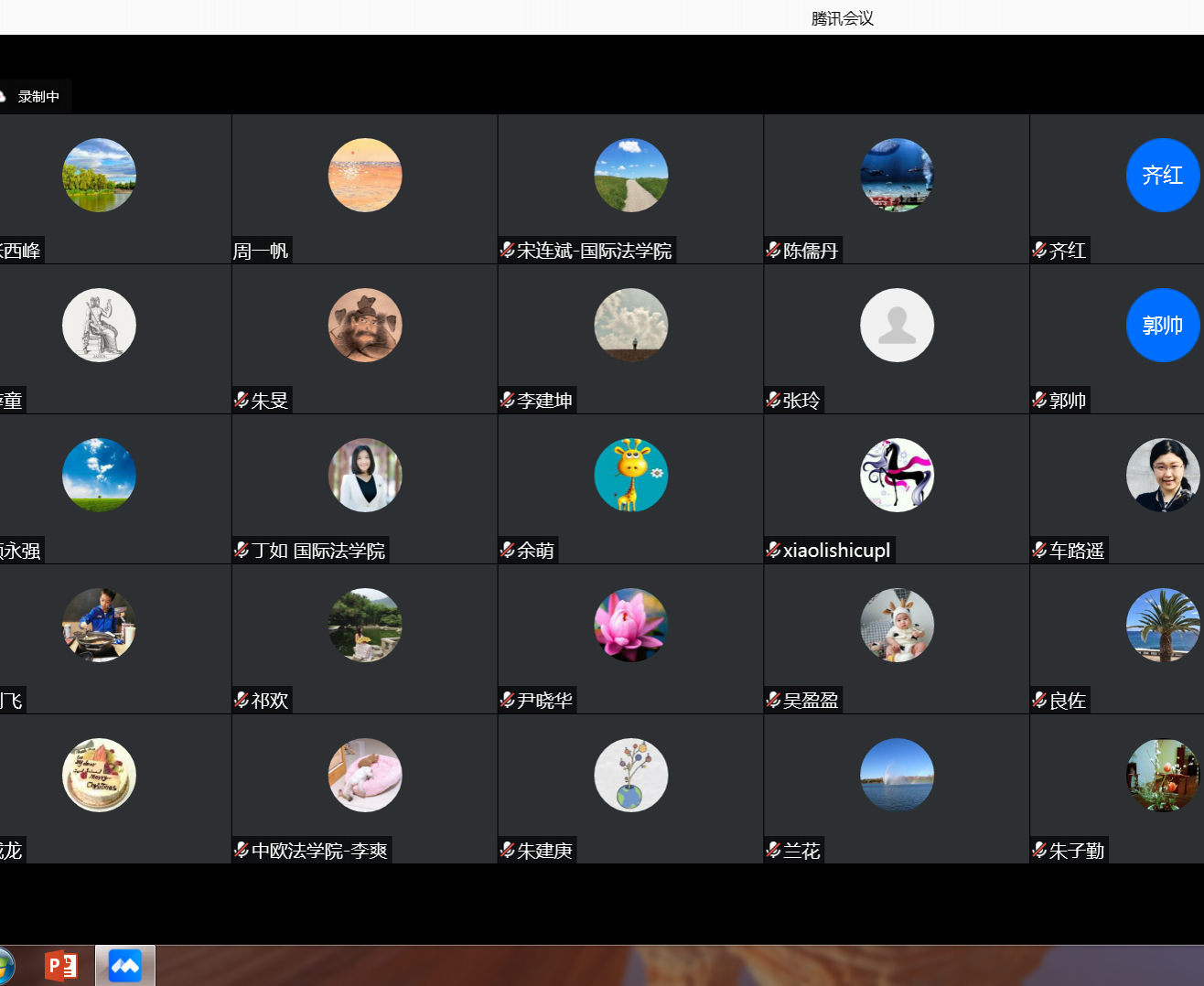Screen dimensions: 1204x986
Task: Click muted mic icon next to 李建坤
Action: [x=508, y=401]
